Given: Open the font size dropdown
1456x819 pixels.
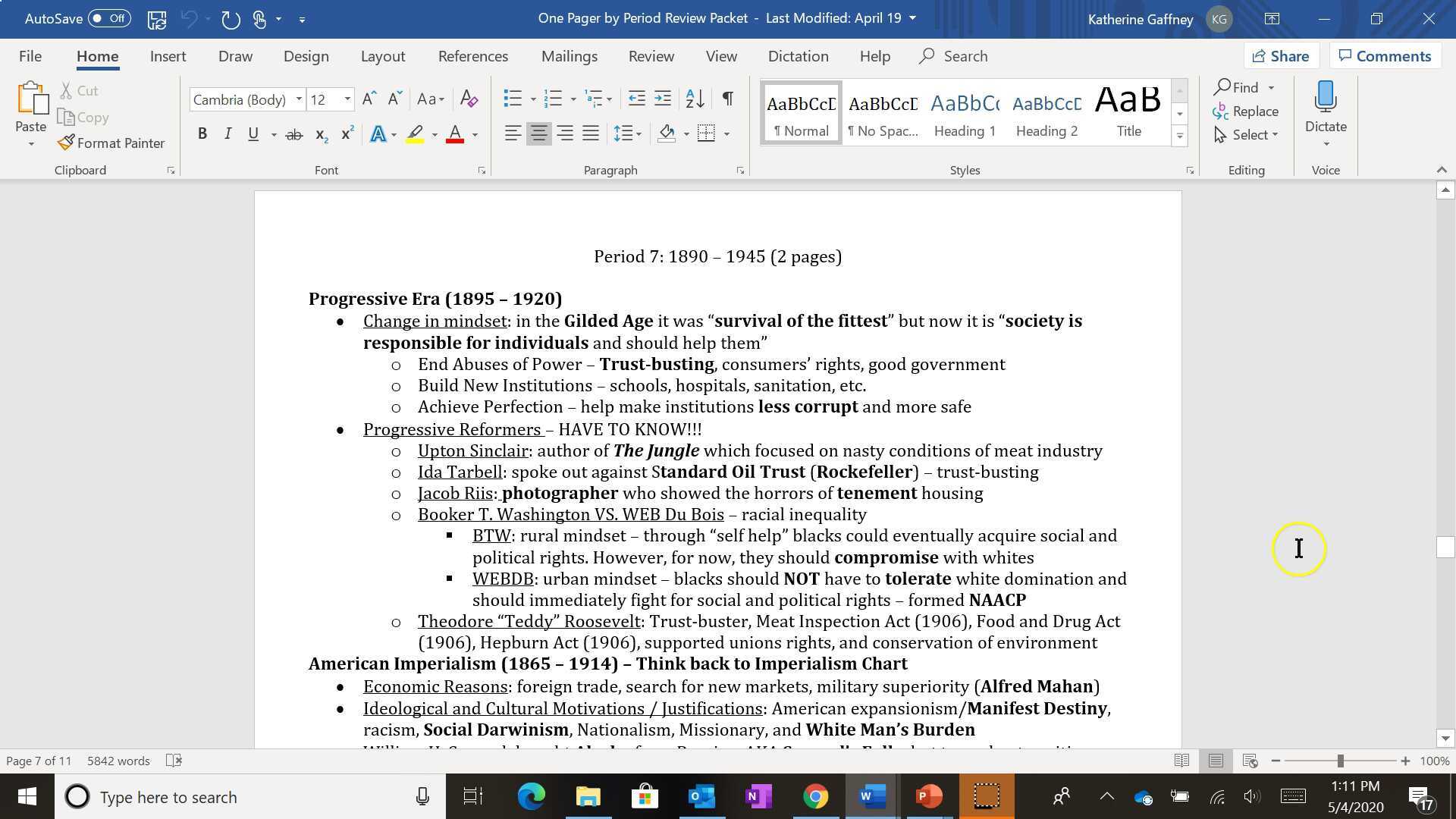Looking at the screenshot, I should pos(348,99).
